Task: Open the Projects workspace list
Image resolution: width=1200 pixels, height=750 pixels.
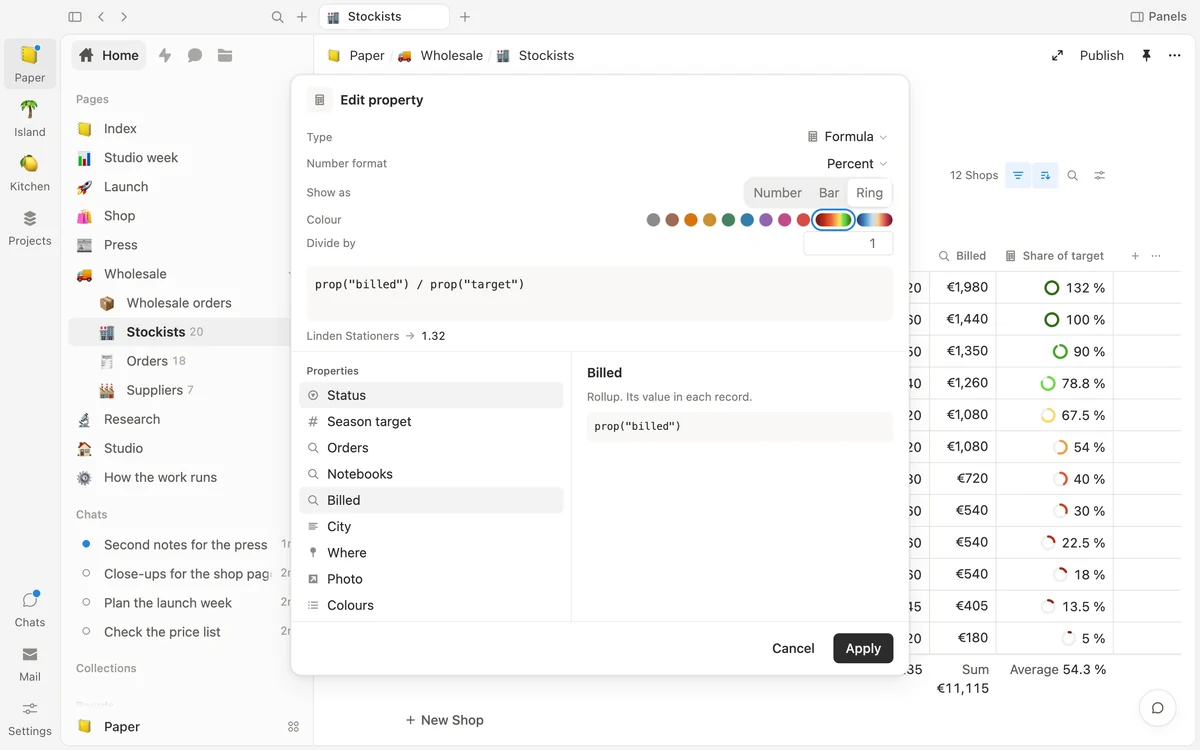Action: 30,227
